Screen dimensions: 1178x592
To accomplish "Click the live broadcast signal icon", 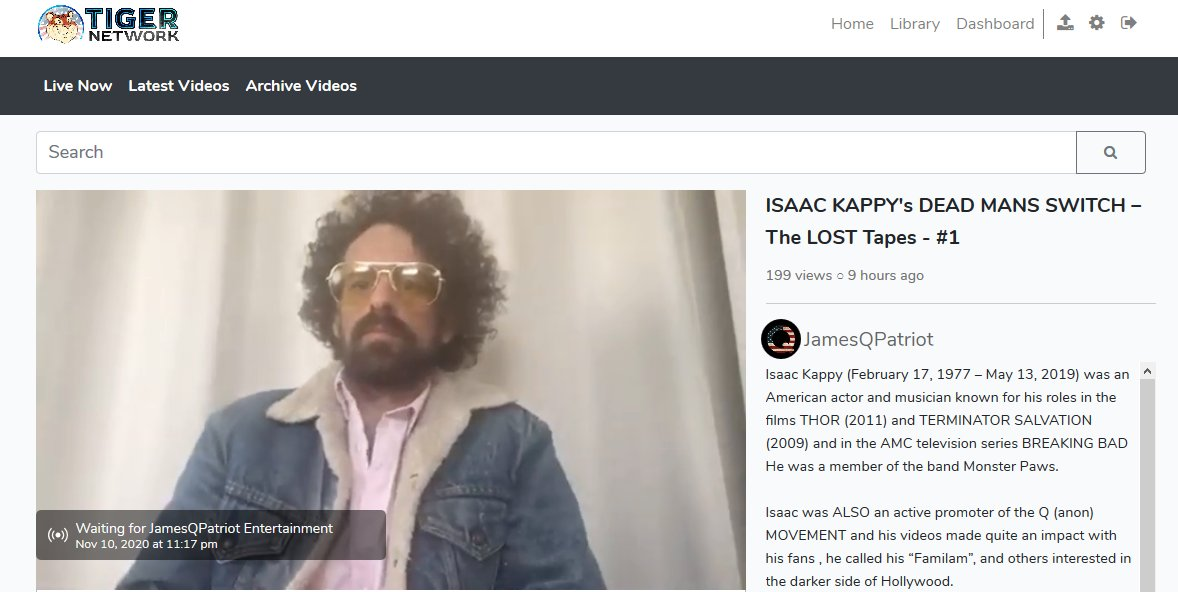I will 57,535.
